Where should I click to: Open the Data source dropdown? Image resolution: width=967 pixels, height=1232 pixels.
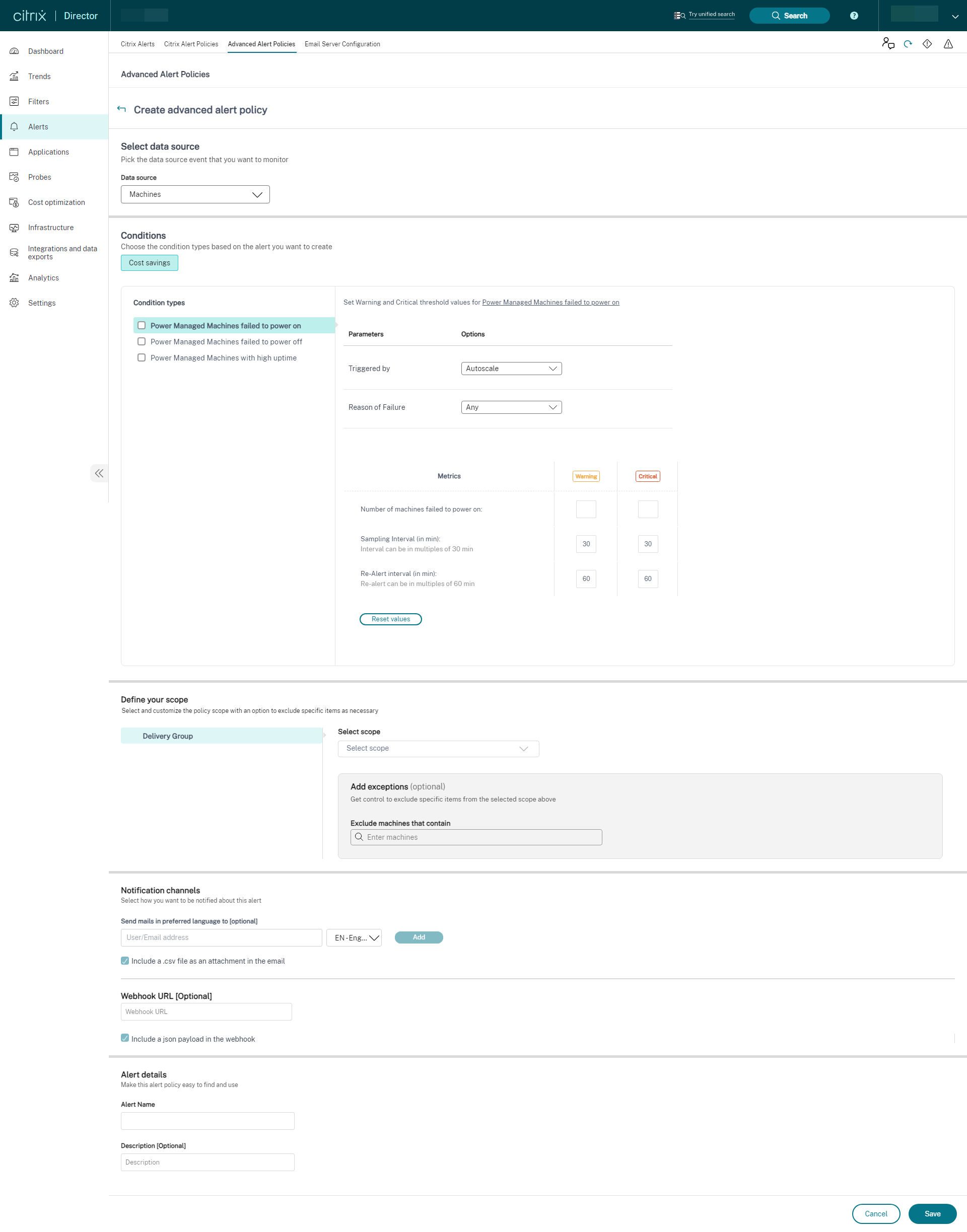(195, 194)
